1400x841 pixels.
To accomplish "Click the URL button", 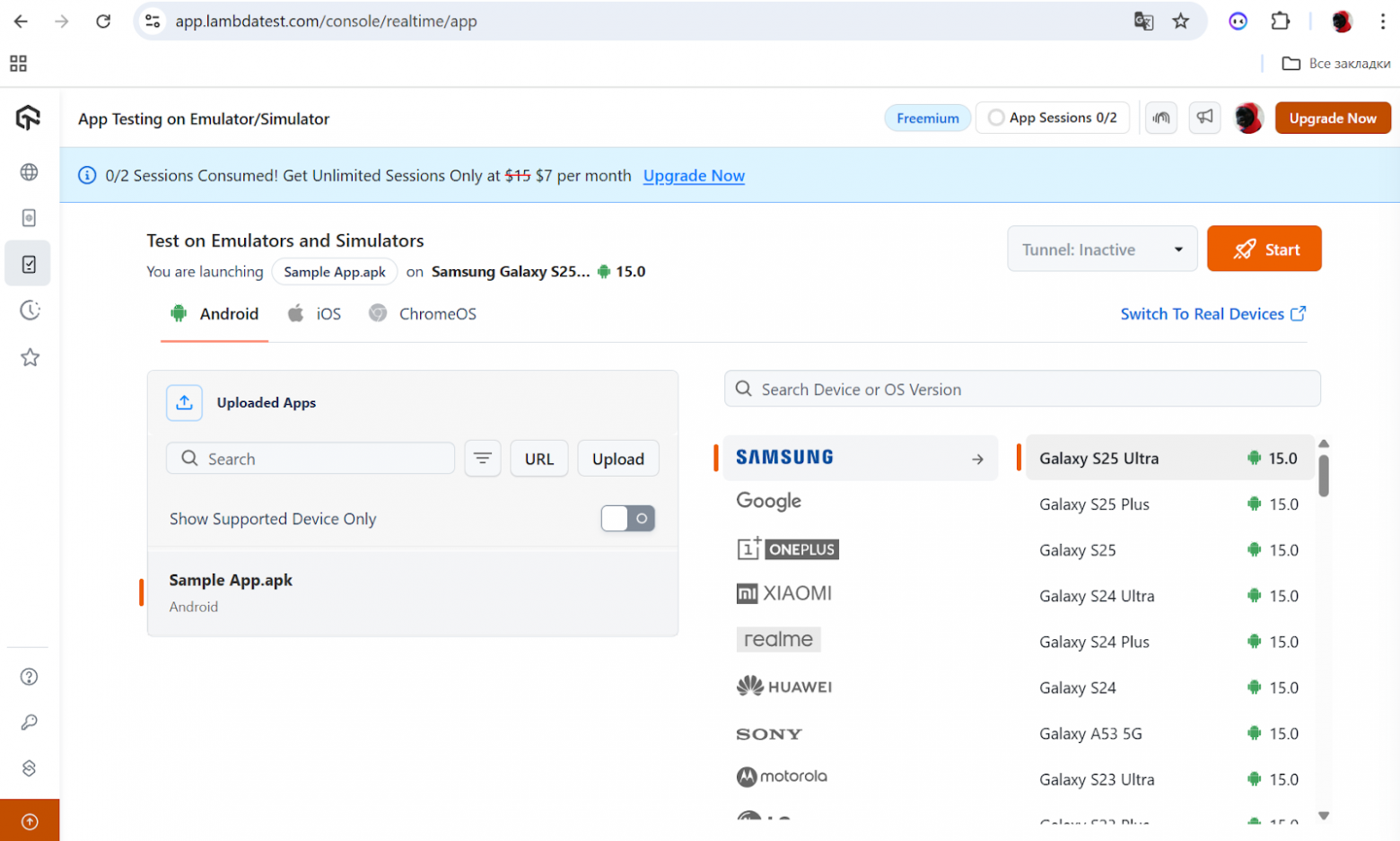I will coord(539,459).
